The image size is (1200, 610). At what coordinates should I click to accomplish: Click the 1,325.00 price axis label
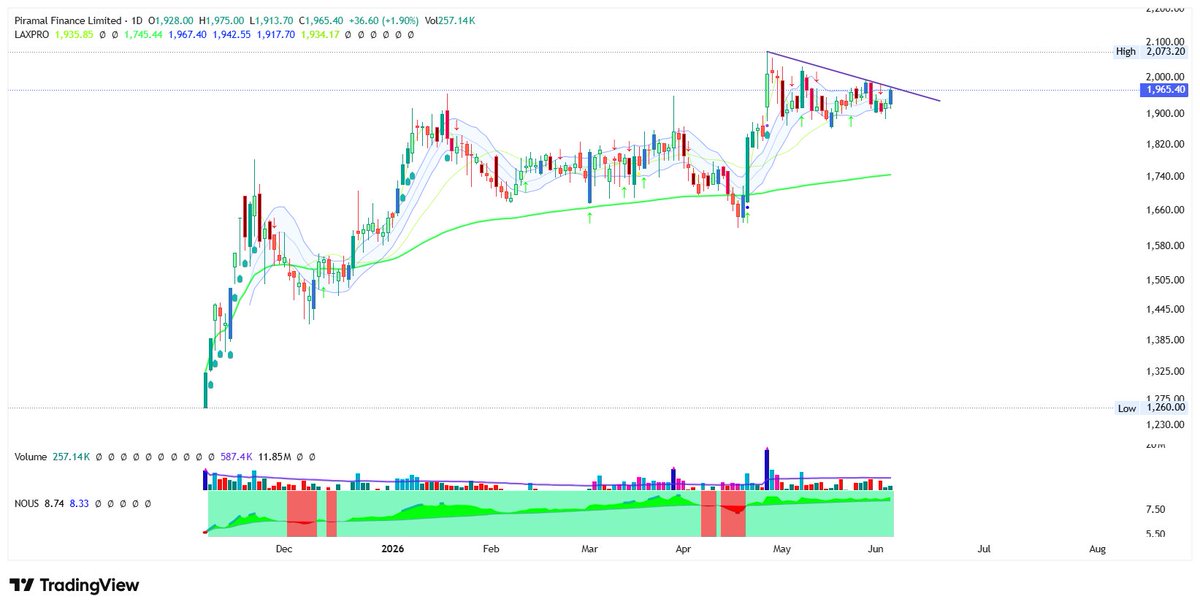point(1164,372)
